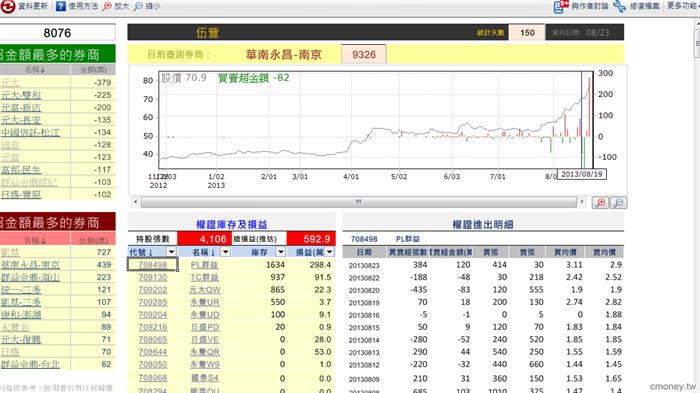
Task: Select broker 群益金鼎-台北 in buy list
Action: tap(30, 365)
